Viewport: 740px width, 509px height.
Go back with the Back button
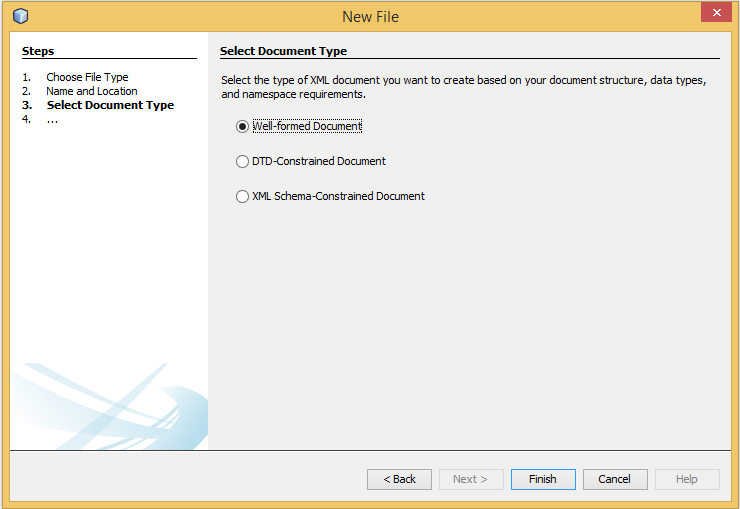[399, 479]
